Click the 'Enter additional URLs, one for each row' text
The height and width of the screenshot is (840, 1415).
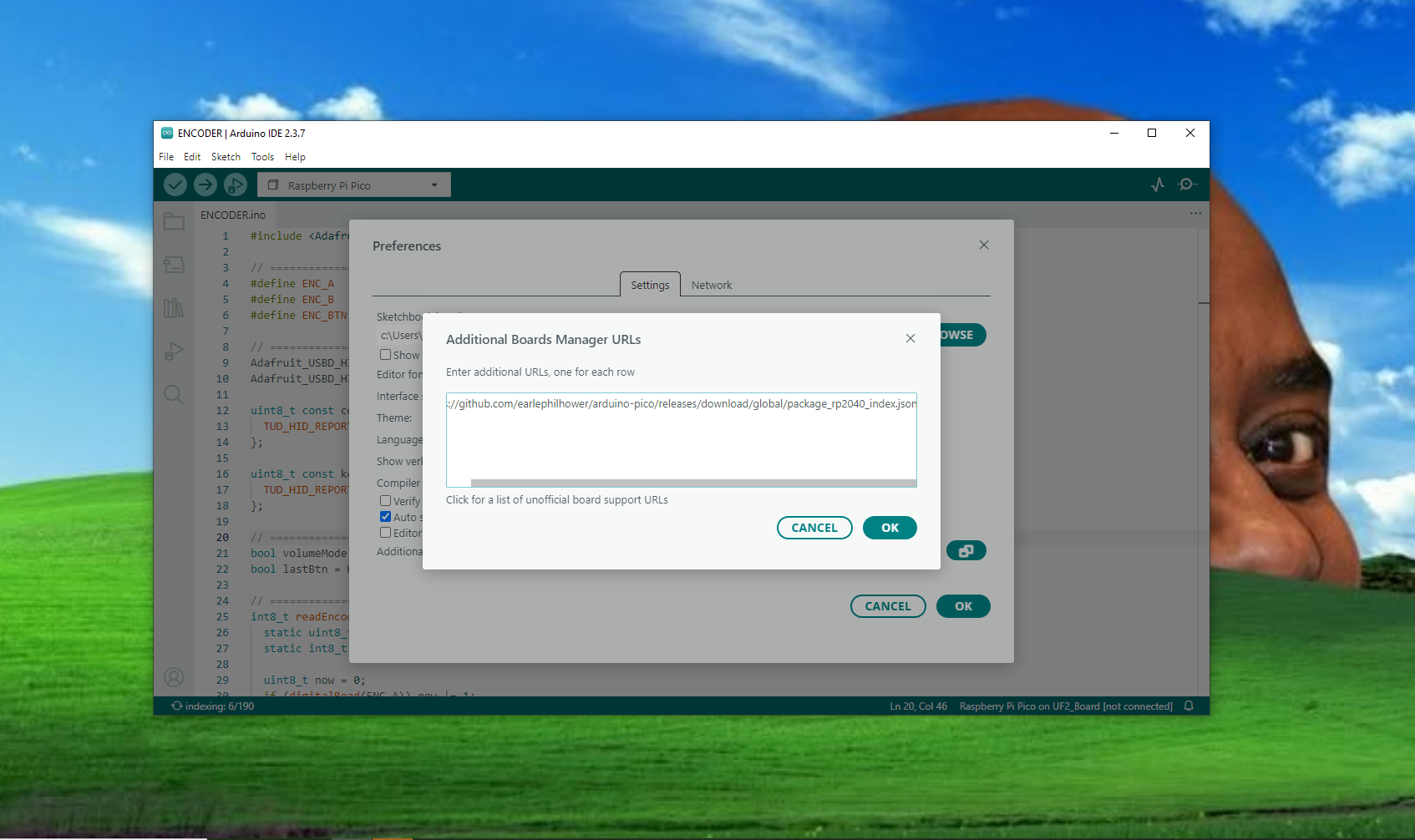pyautogui.click(x=540, y=372)
